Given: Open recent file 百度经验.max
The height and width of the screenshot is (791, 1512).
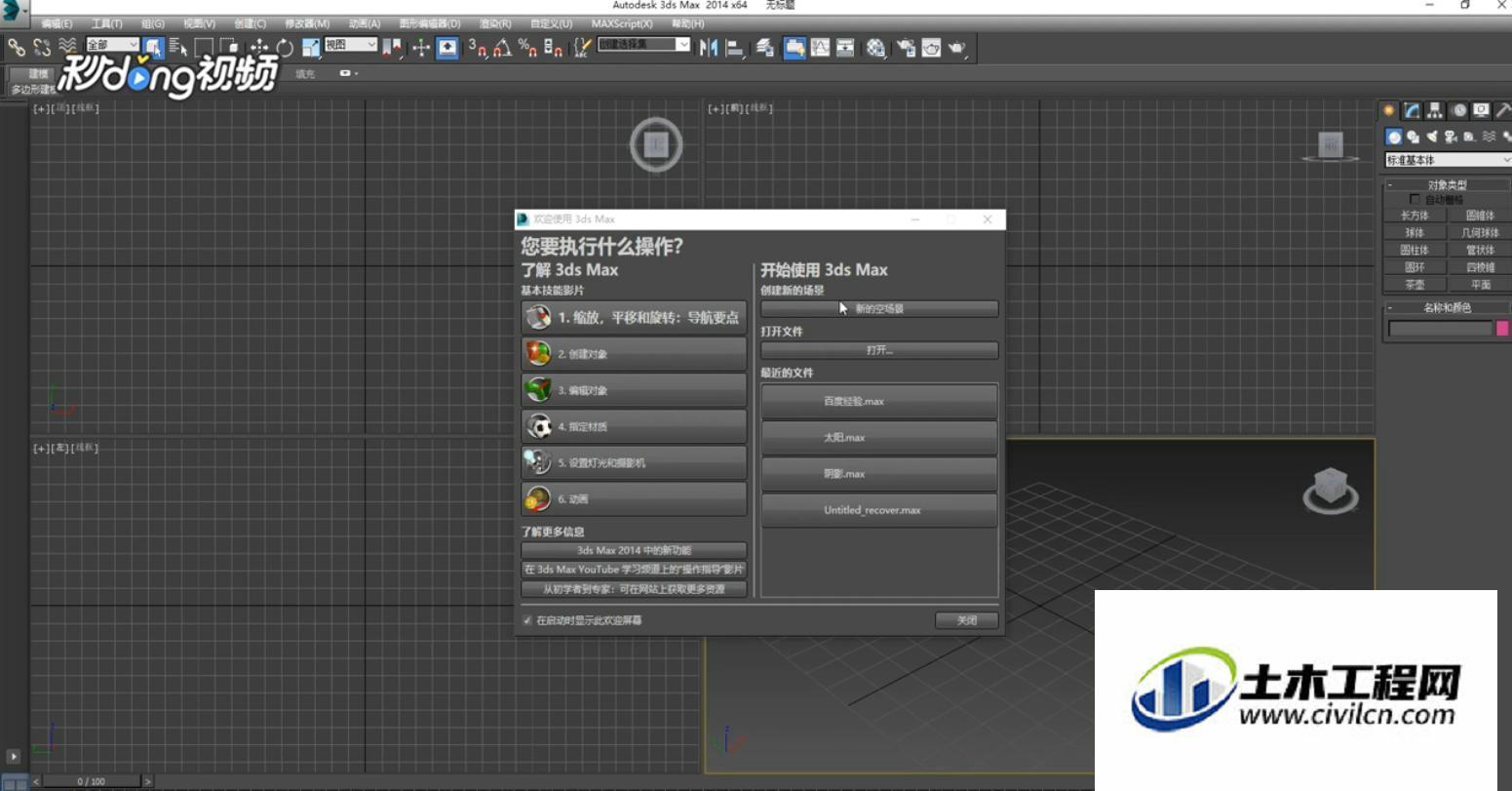Looking at the screenshot, I should [x=879, y=401].
